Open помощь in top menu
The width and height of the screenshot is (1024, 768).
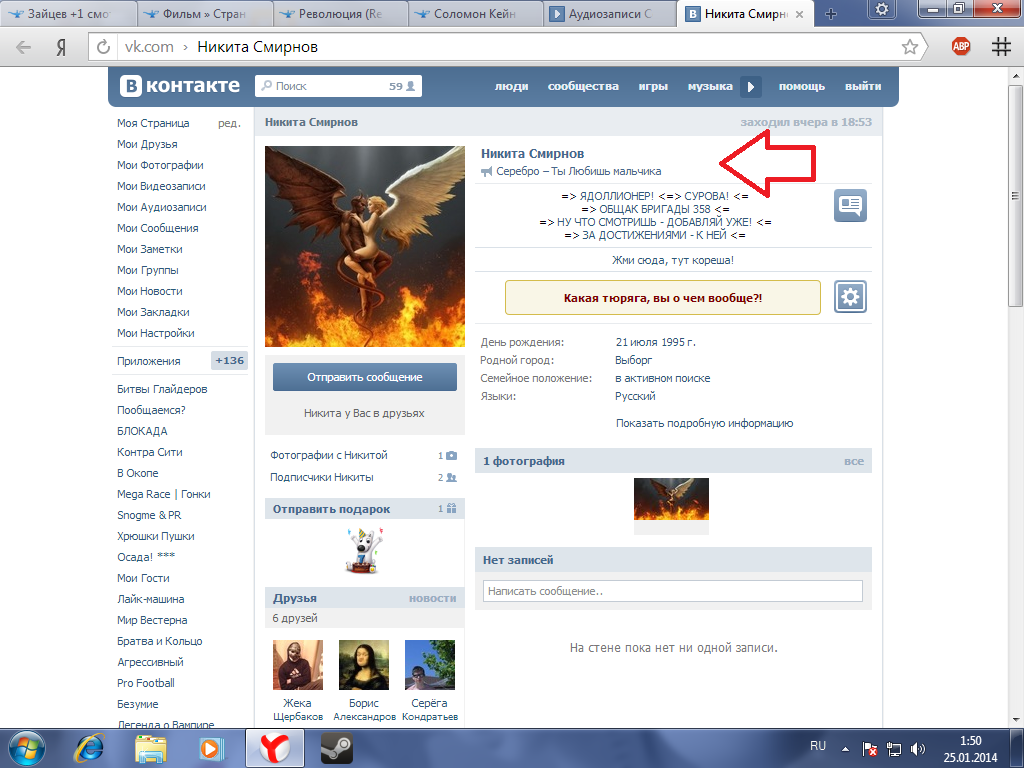click(802, 86)
